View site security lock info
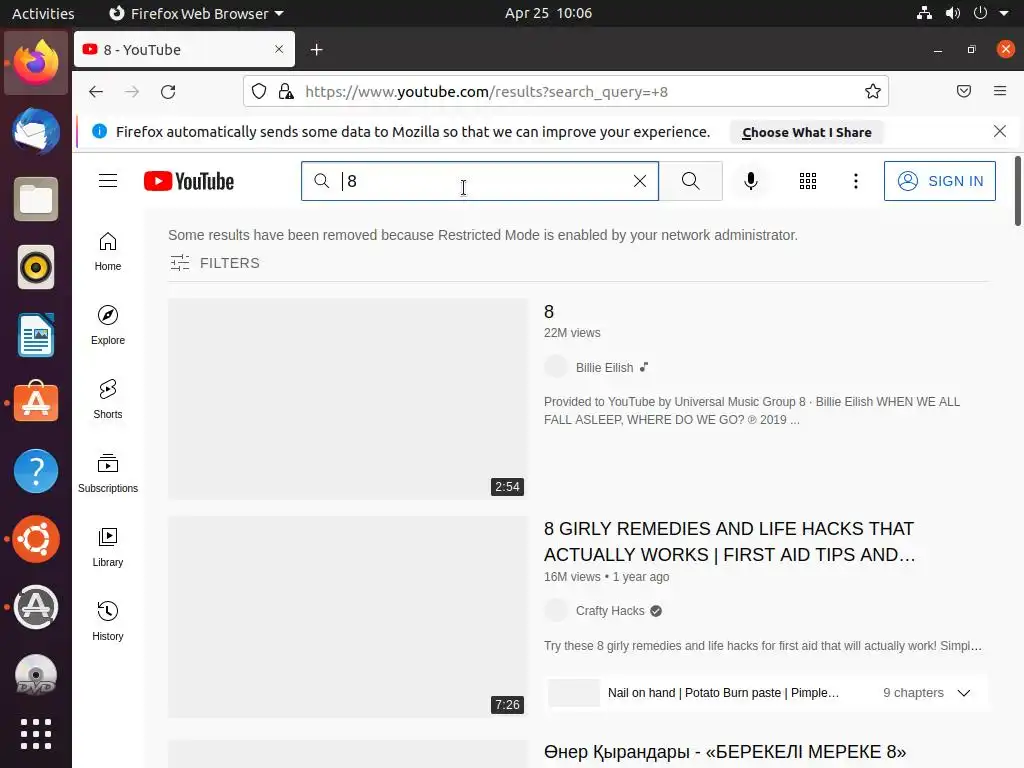 pyautogui.click(x=286, y=91)
